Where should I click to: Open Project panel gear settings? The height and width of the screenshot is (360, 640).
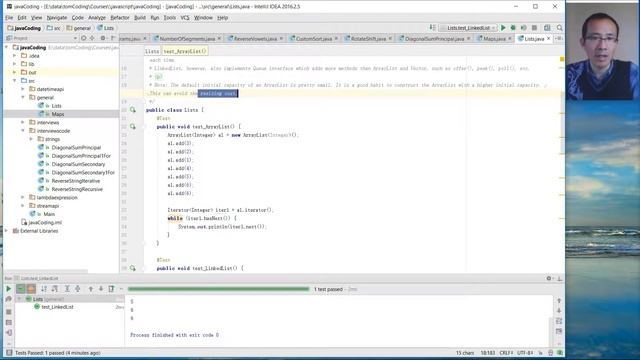(x=103, y=38)
